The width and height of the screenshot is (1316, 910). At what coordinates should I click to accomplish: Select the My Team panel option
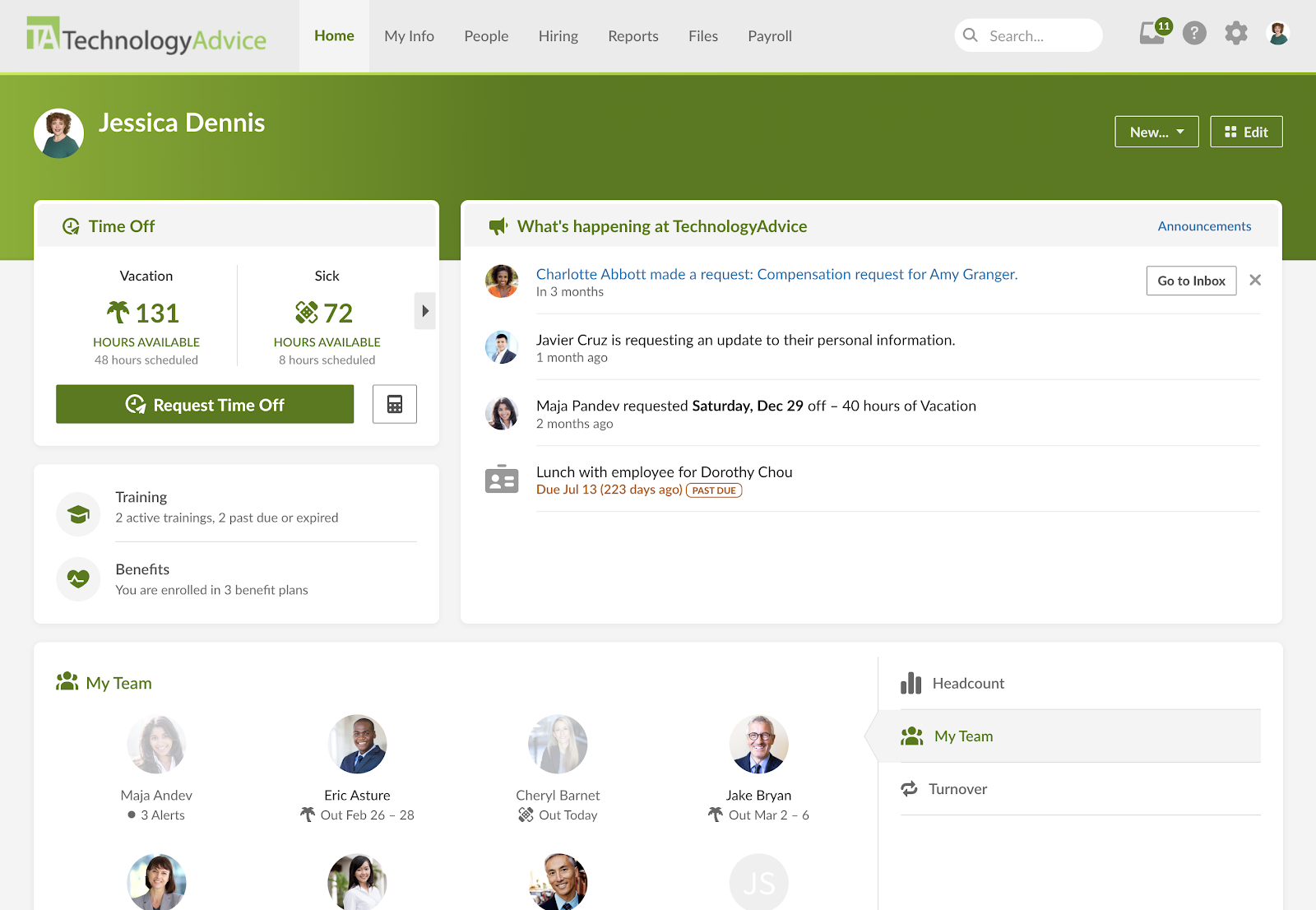point(1069,736)
